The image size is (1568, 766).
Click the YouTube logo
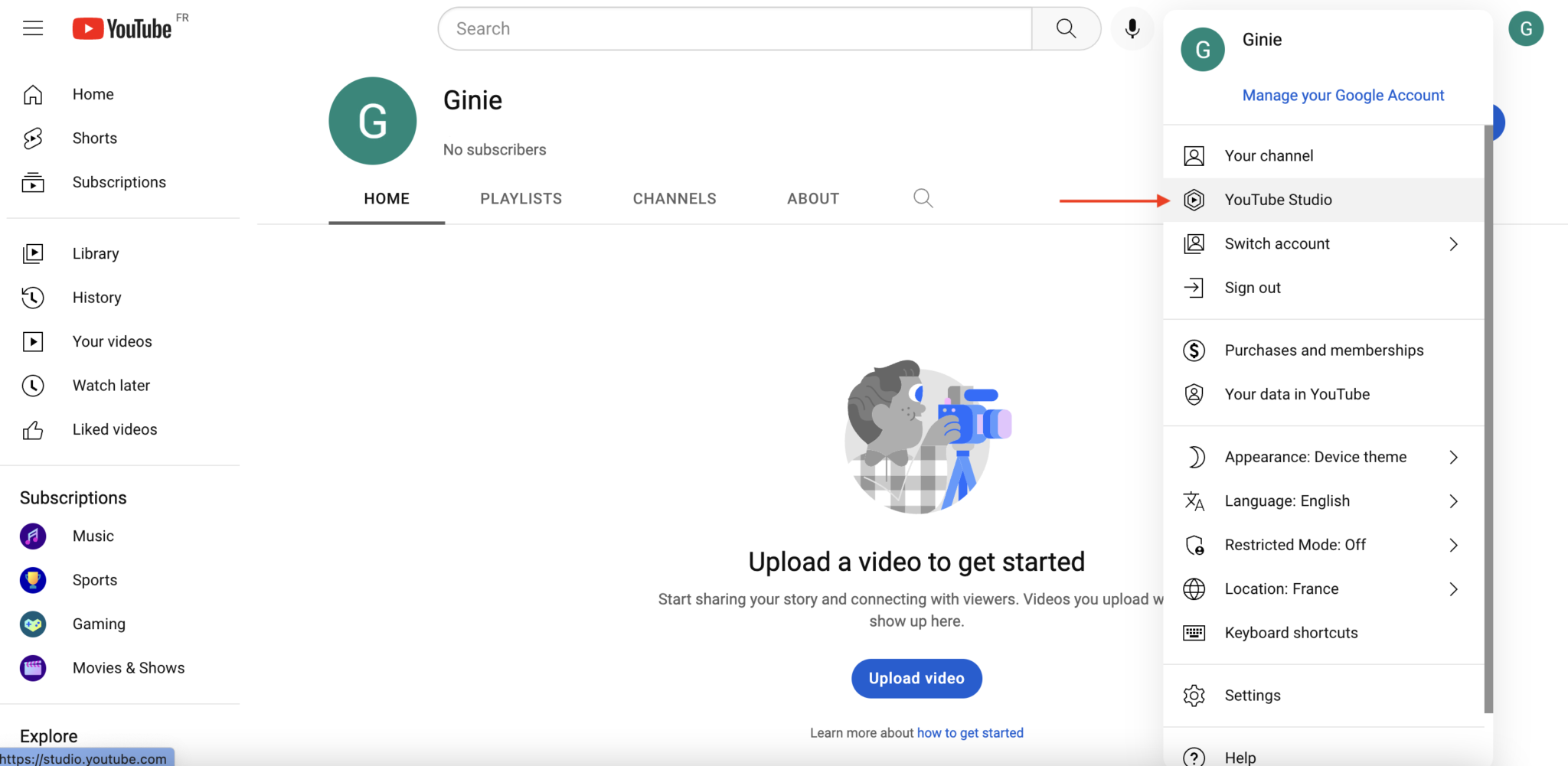coord(122,29)
